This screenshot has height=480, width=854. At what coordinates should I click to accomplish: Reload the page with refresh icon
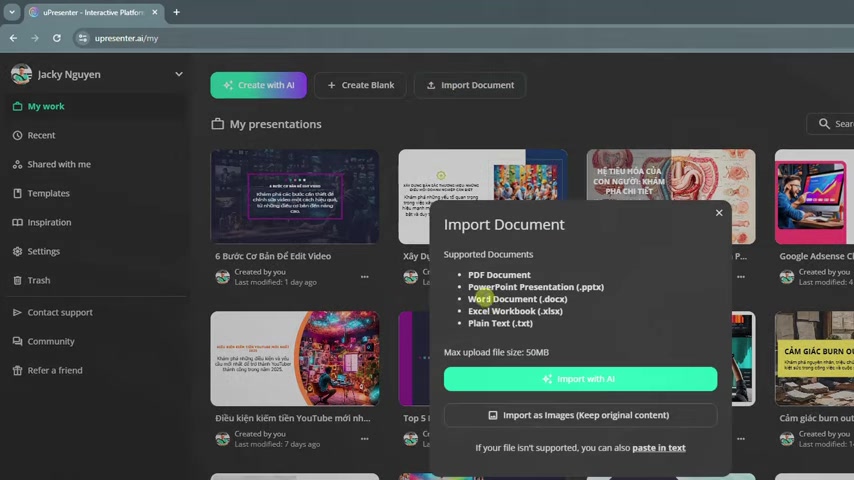pos(57,38)
